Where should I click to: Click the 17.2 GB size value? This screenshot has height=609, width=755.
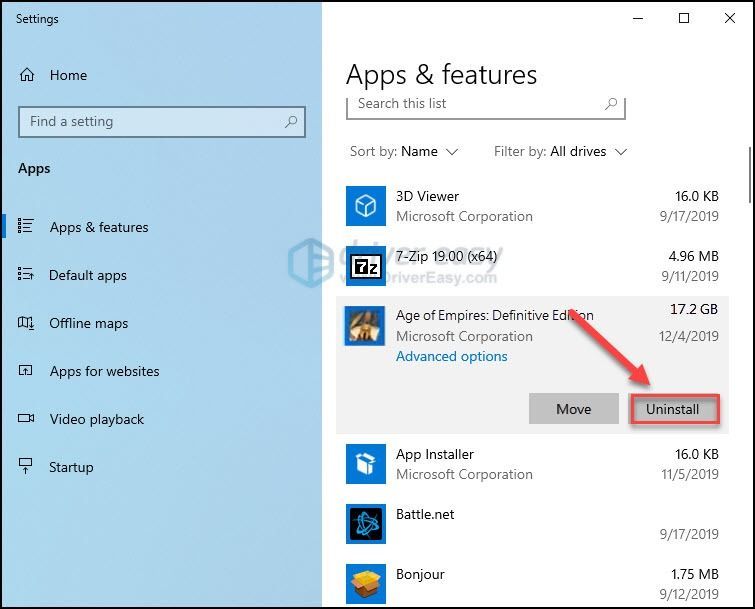pyautogui.click(x=694, y=309)
